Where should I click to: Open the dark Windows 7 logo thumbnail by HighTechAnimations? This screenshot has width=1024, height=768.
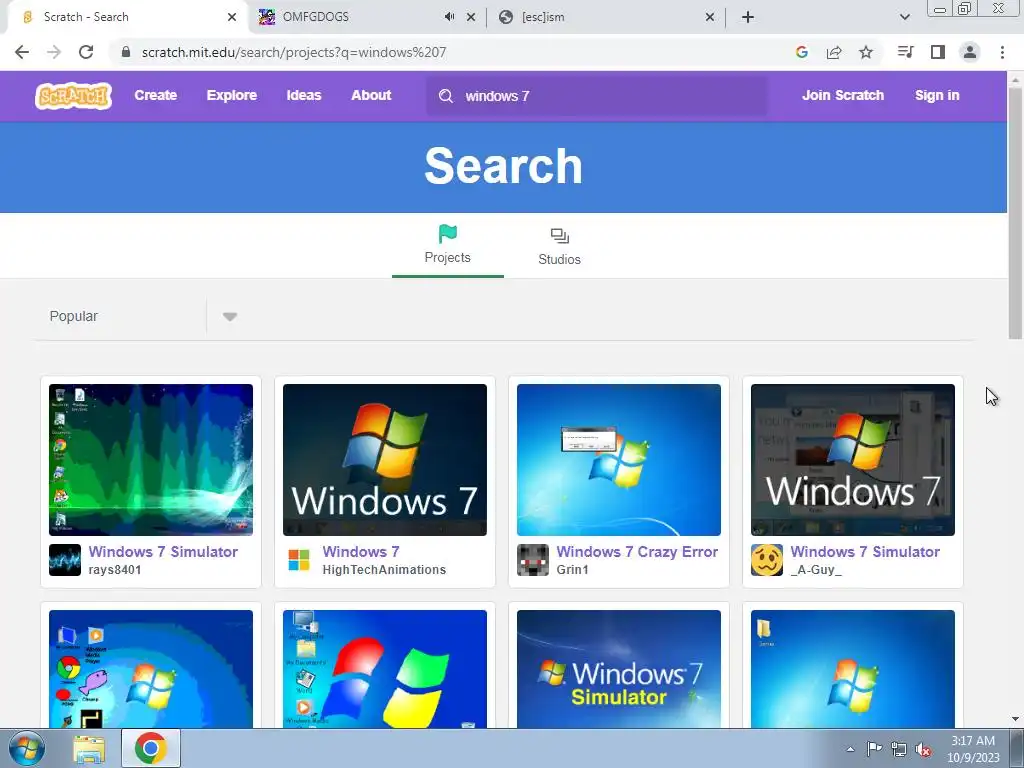point(385,460)
